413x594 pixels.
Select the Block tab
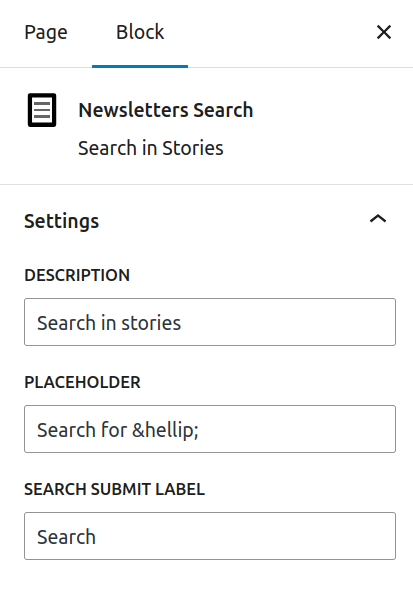[x=140, y=33]
